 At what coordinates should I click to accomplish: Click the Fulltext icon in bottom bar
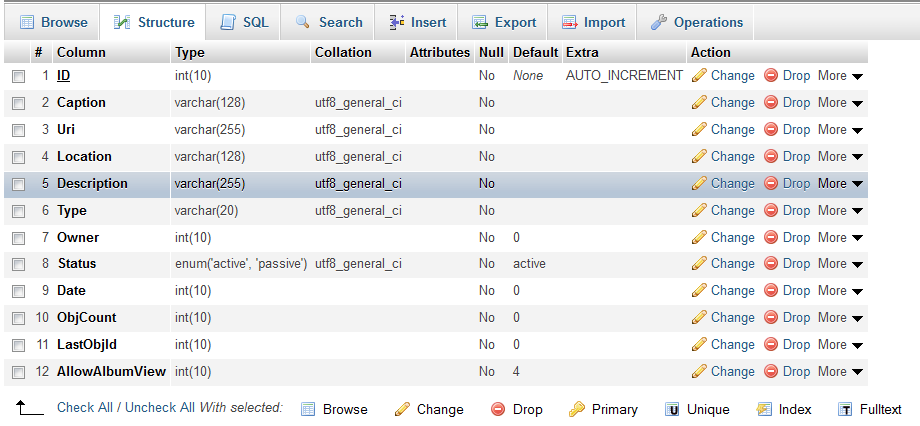845,409
